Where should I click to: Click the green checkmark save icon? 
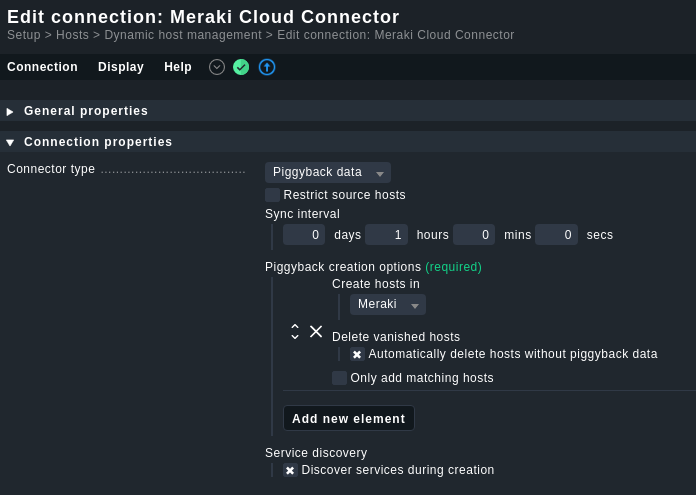tap(241, 67)
